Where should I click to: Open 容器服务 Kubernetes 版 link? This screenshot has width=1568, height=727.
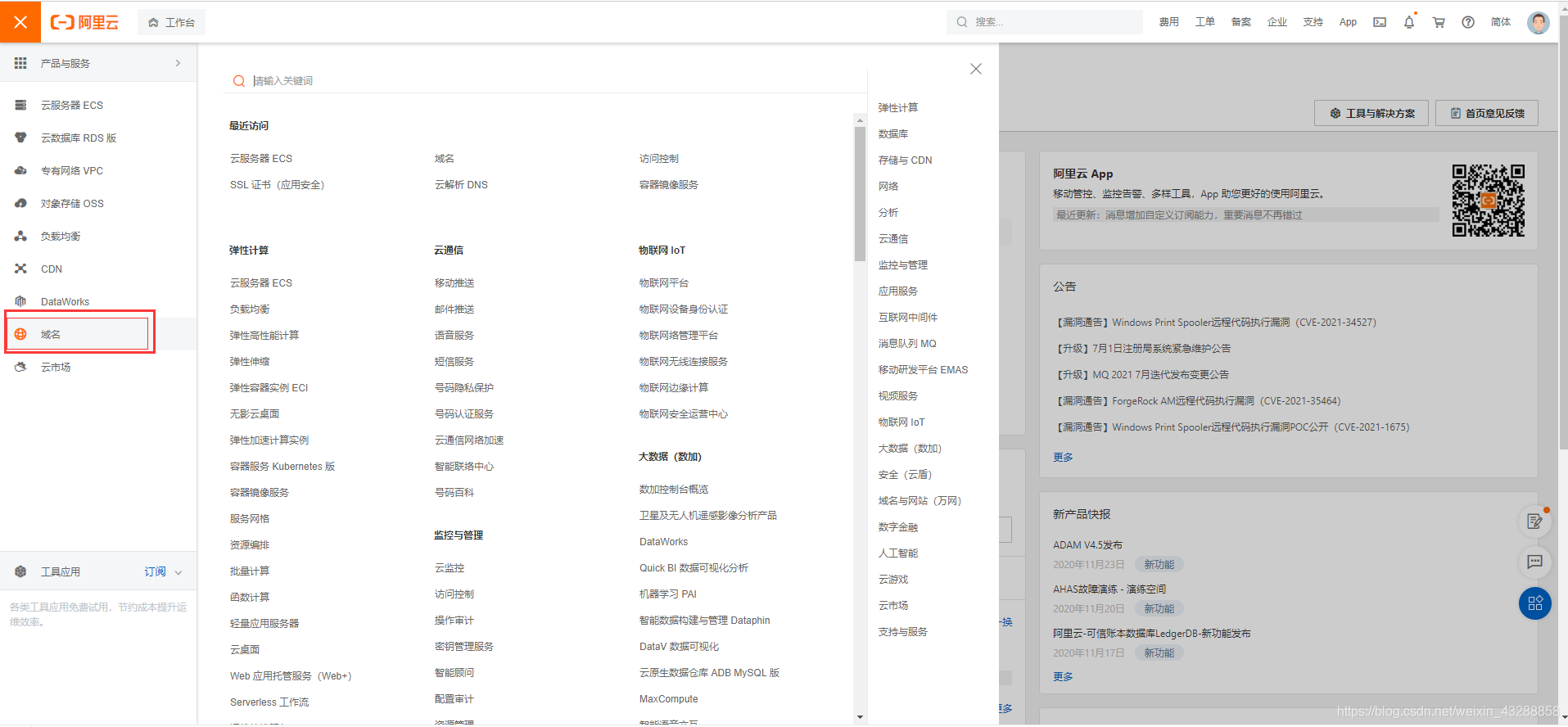[282, 467]
